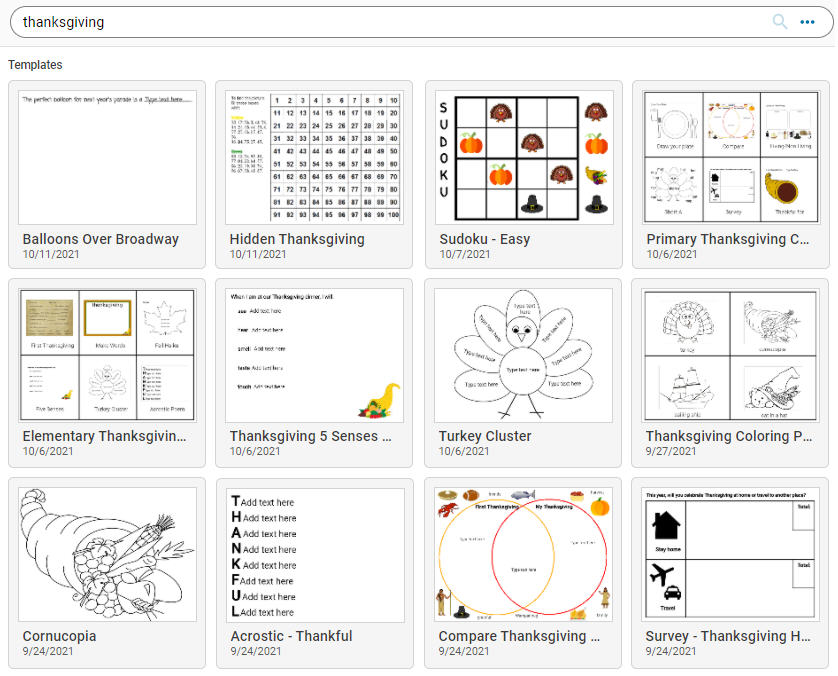The image size is (838, 676).
Task: Click the 'Survey - Thanksgiving H...' title
Action: [x=728, y=636]
